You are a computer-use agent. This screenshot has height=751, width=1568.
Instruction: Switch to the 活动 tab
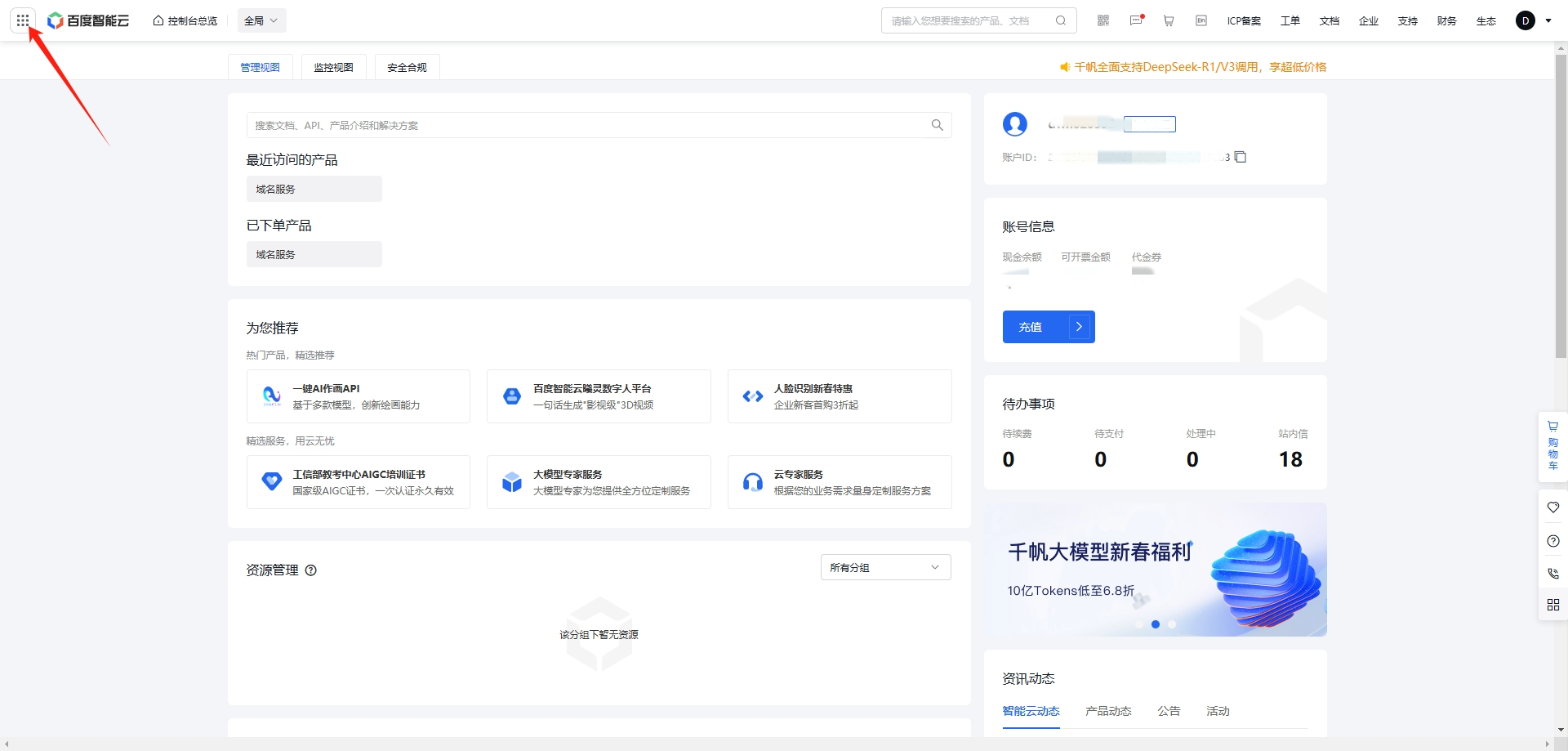(1218, 711)
